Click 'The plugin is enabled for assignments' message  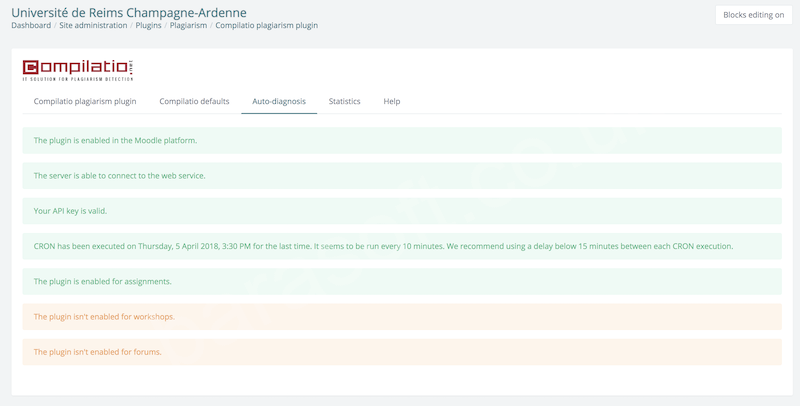[402, 281]
